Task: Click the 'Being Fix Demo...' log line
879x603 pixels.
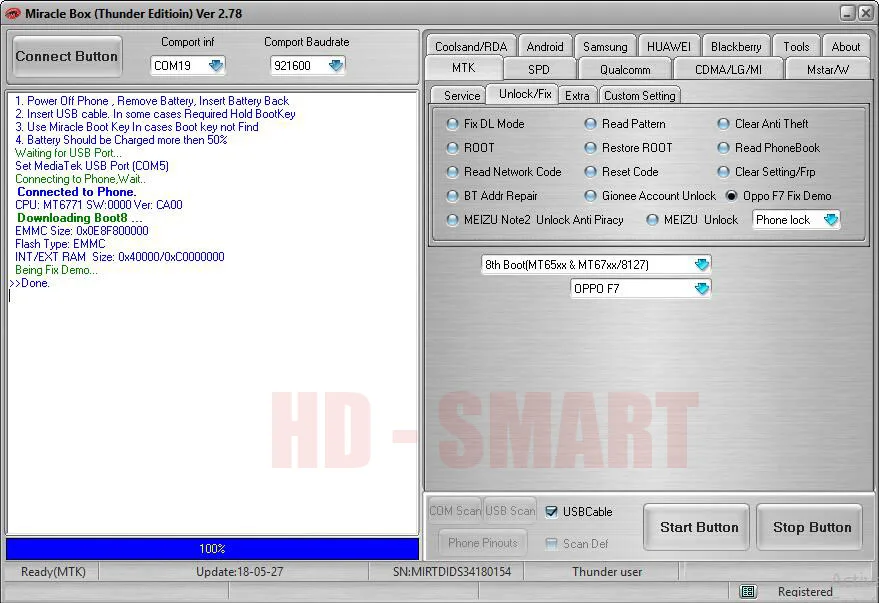Action: (x=56, y=270)
